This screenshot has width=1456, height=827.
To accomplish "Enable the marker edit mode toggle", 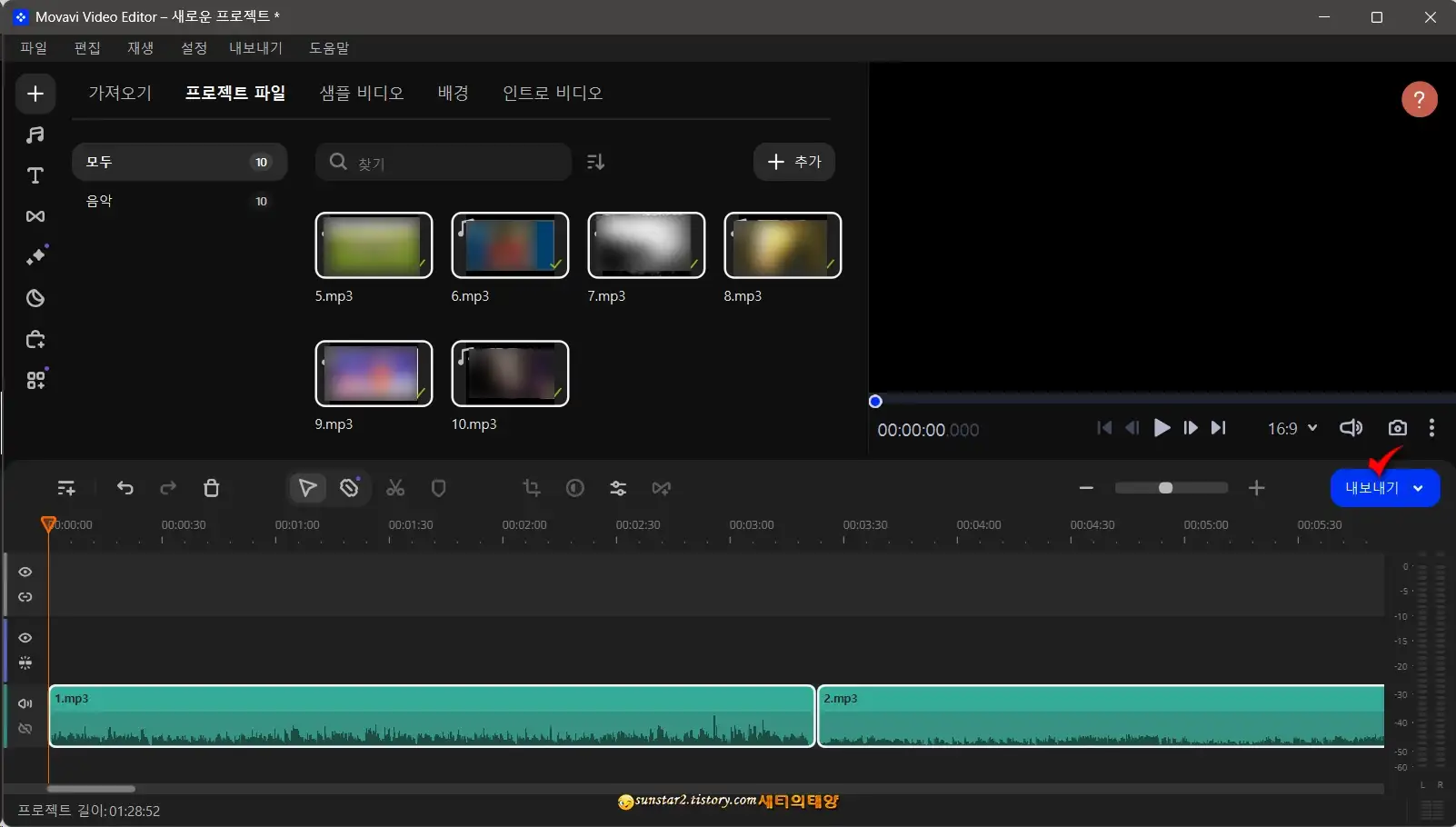I will point(349,488).
